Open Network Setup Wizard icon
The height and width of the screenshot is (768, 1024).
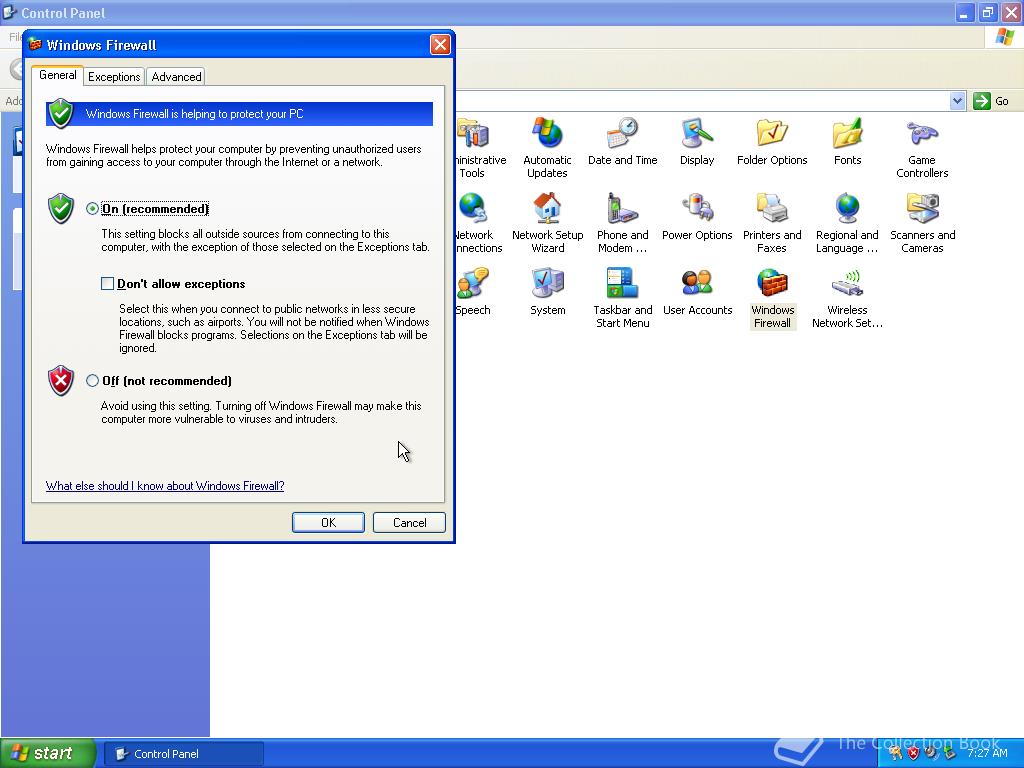coord(547,223)
